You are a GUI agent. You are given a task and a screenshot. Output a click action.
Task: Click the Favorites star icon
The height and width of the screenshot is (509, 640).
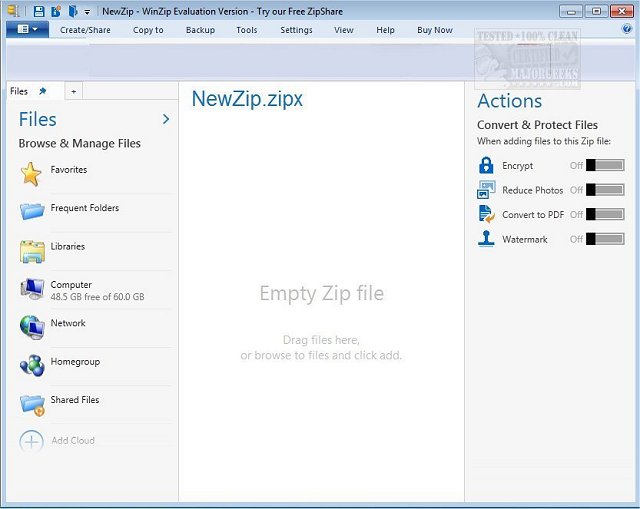31,174
